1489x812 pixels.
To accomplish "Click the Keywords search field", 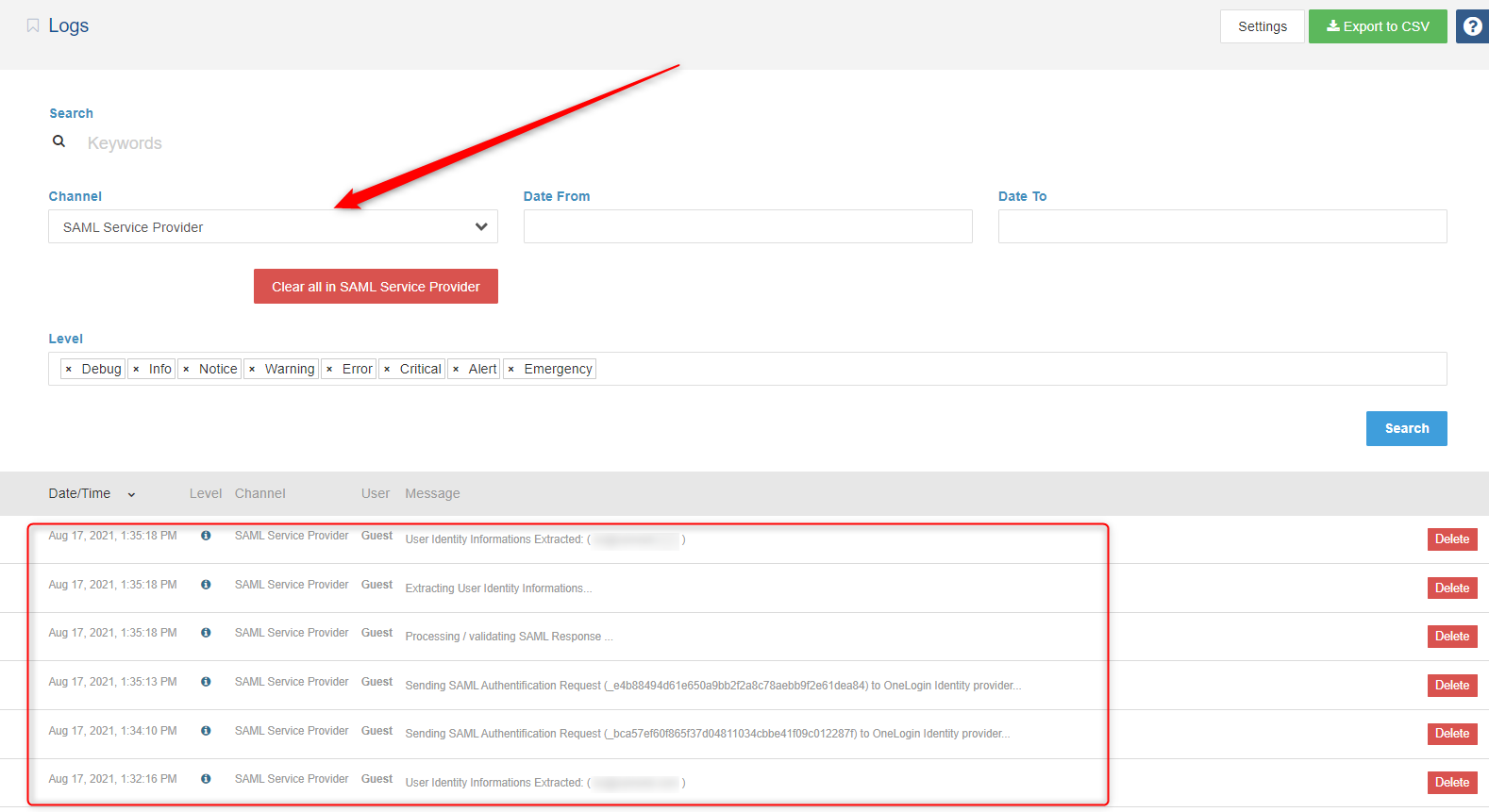I will point(283,143).
